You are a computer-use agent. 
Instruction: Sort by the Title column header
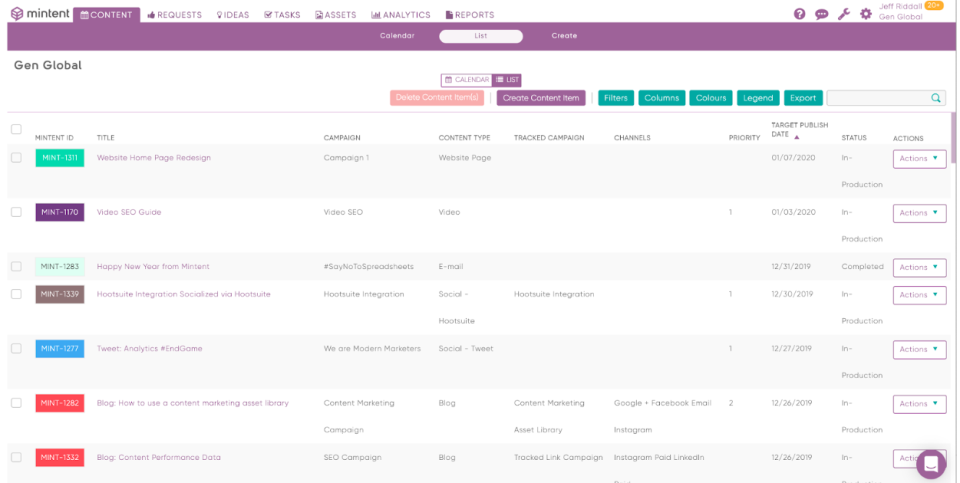(105, 138)
